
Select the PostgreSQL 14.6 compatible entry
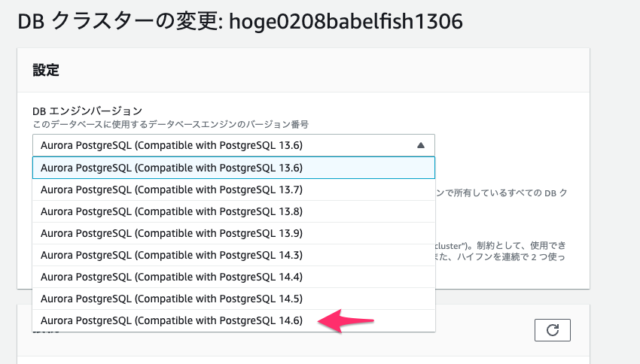click(233, 320)
